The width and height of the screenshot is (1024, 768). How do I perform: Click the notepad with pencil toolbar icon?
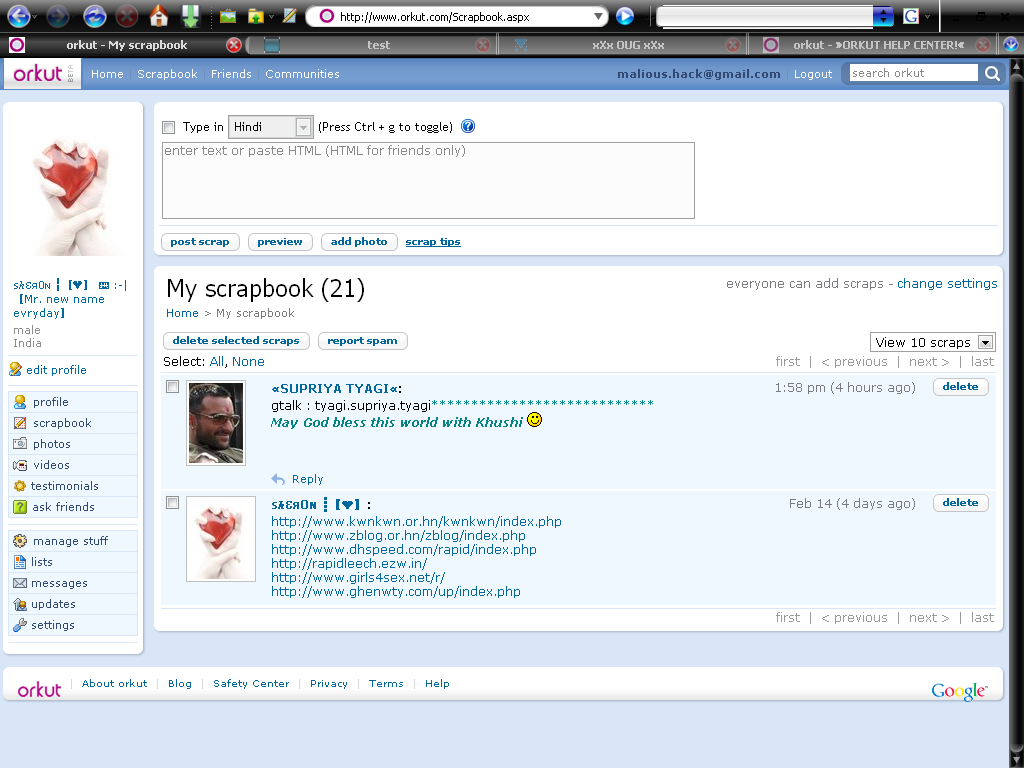(289, 16)
